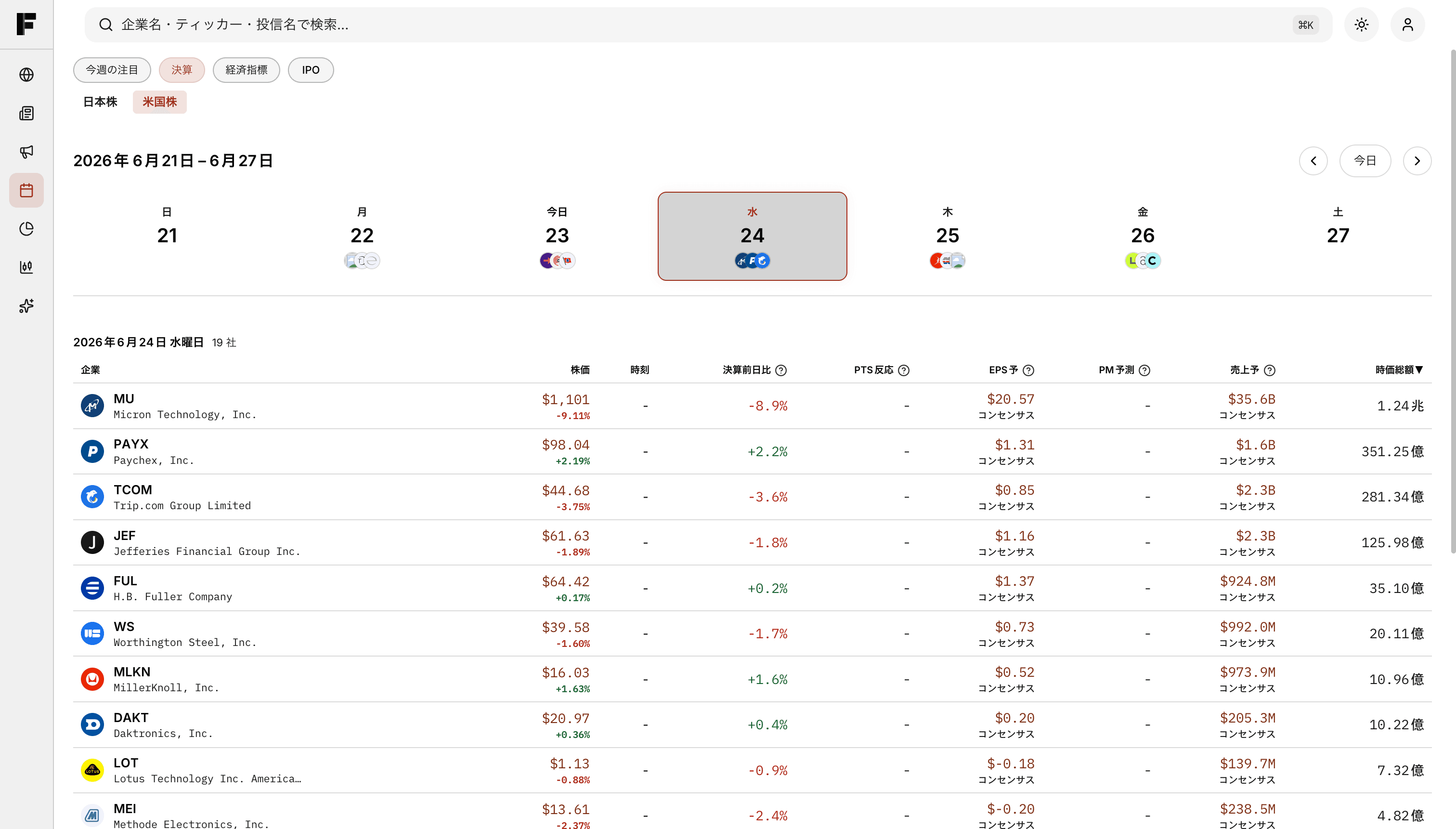The height and width of the screenshot is (829, 1456).
Task: Click the Jefferies logo icon
Action: coord(92,542)
